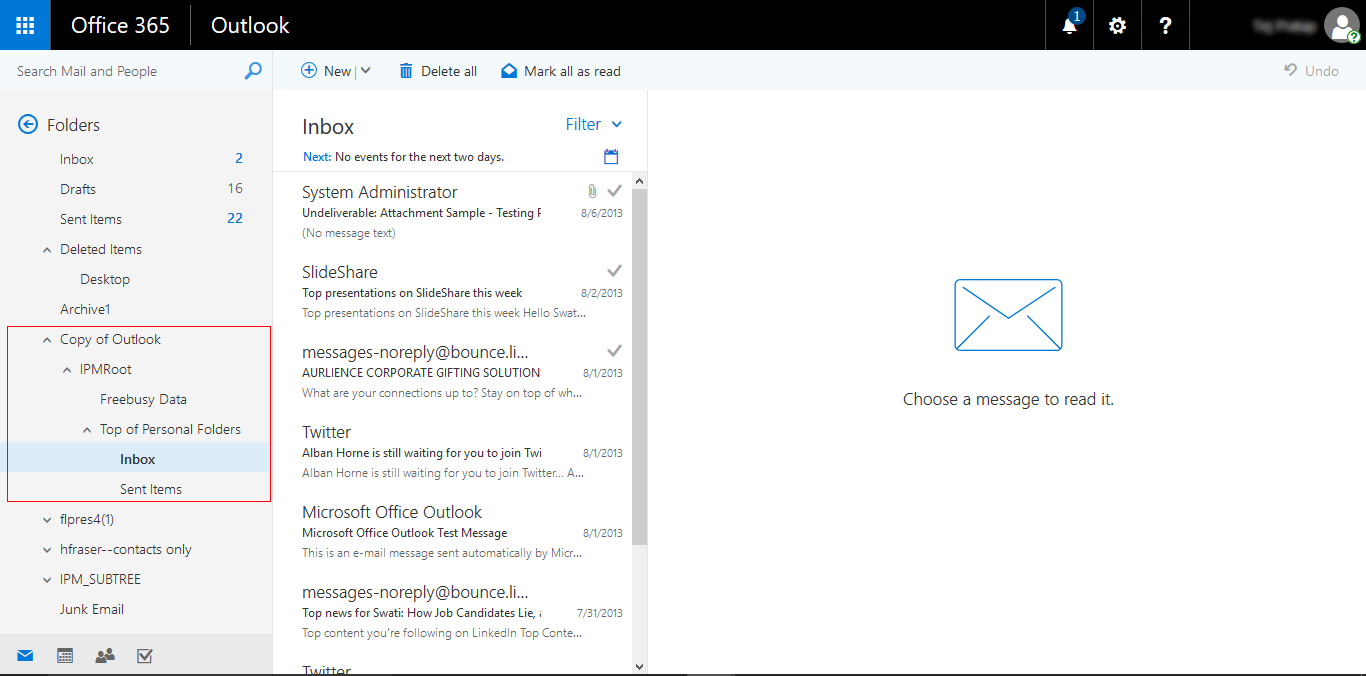Click checkmark on SlideShare message
This screenshot has width=1366, height=676.
click(614, 270)
